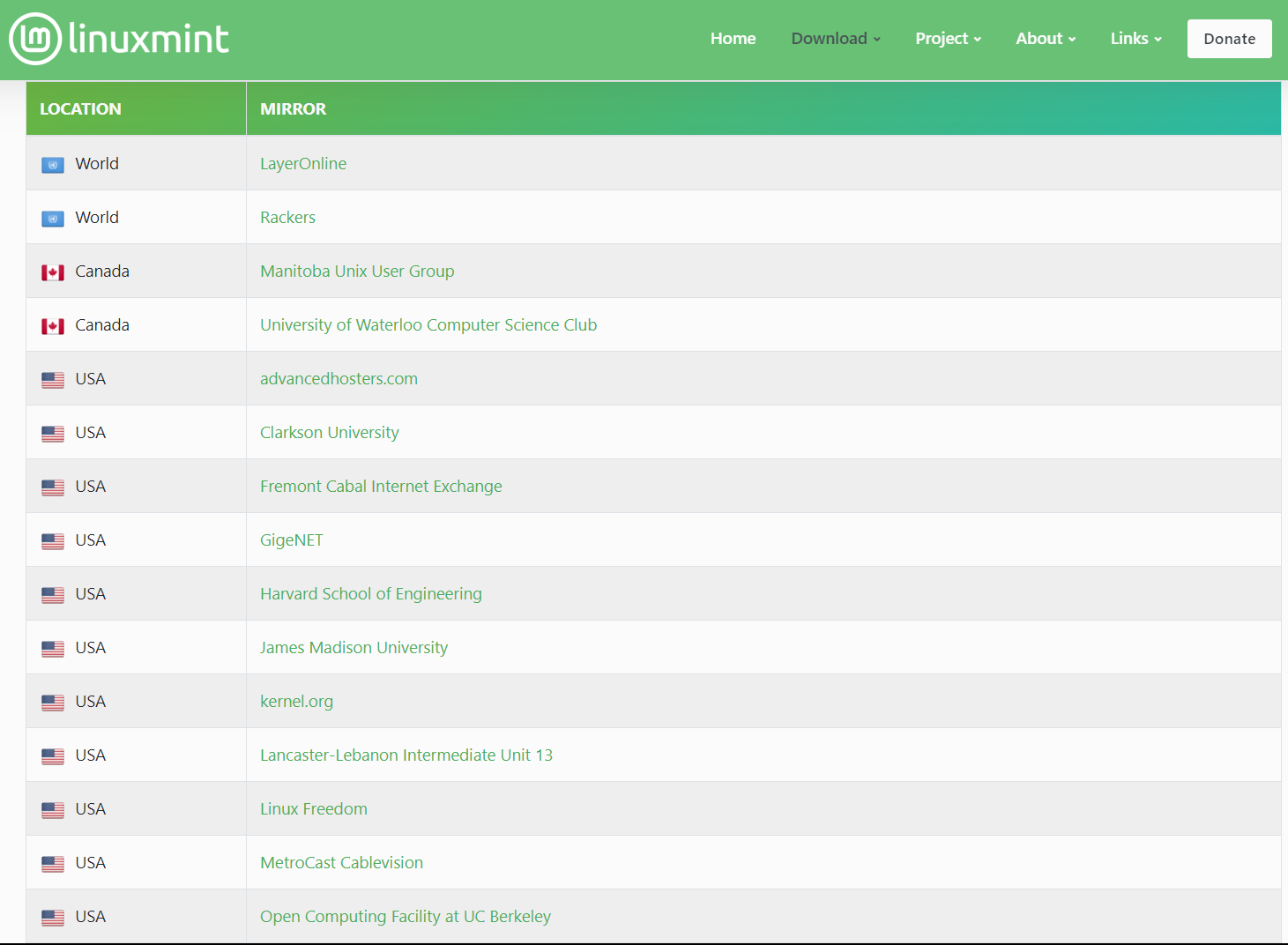This screenshot has height=945, width=1288.
Task: Click the USA flag in Lancaster-Lebanon row
Action: point(53,756)
